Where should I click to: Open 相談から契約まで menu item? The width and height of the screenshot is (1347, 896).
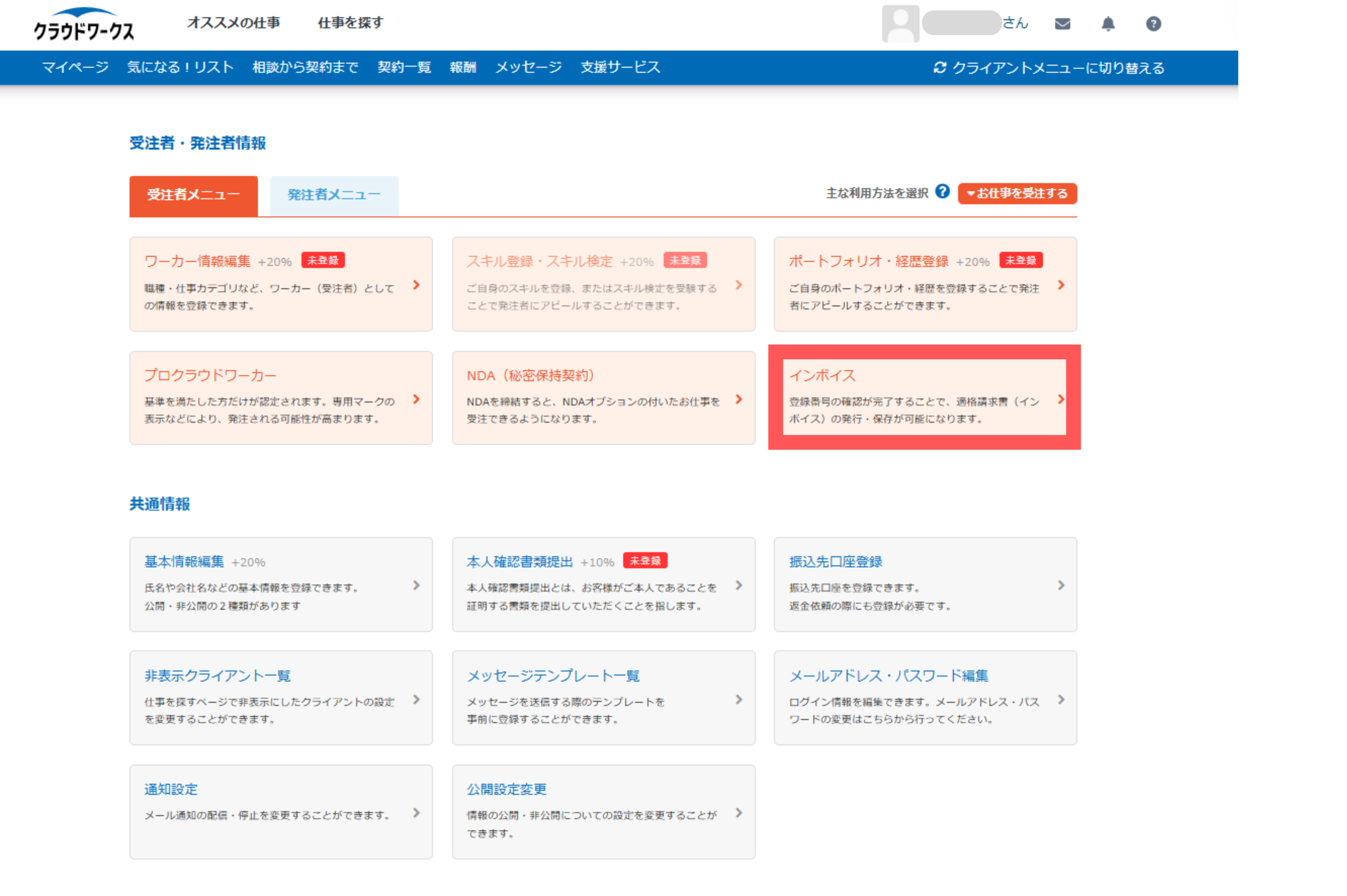tap(305, 67)
